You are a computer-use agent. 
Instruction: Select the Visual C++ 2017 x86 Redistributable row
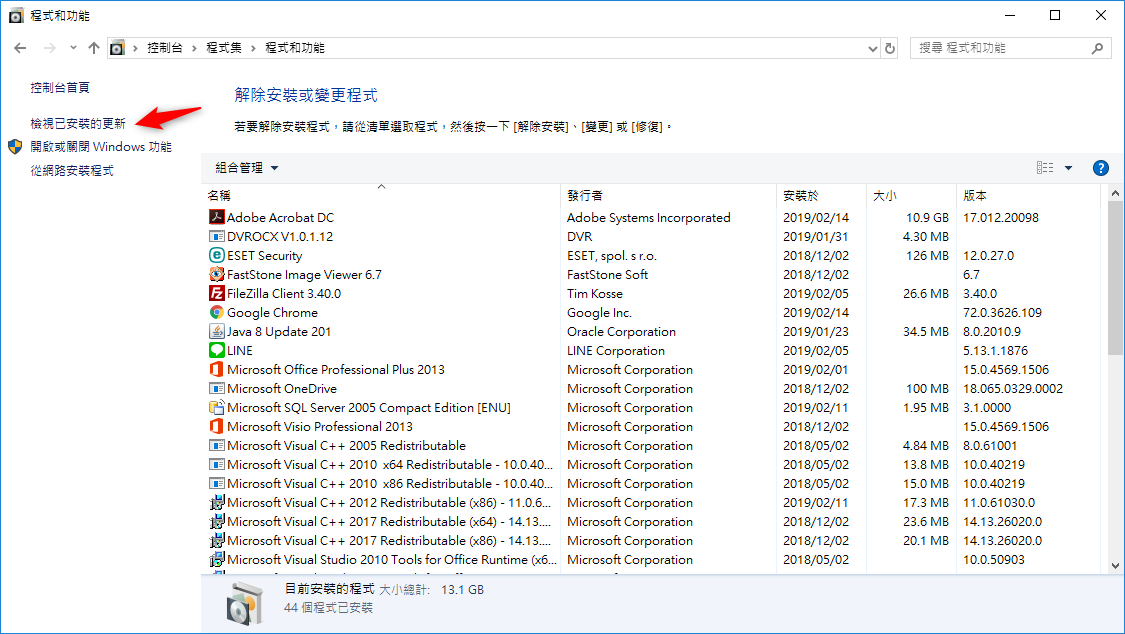tap(650, 541)
